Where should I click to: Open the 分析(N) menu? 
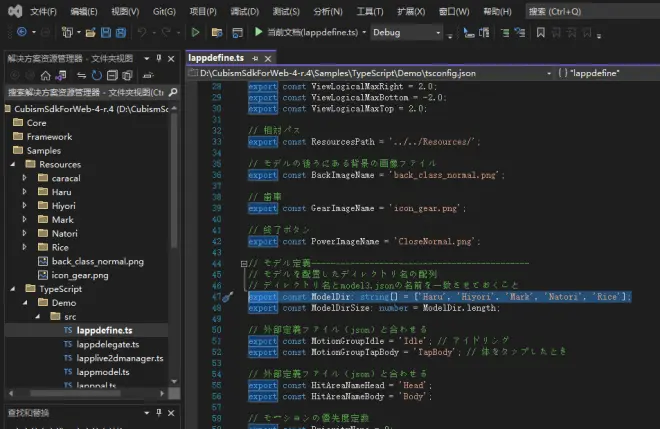pos(328,11)
